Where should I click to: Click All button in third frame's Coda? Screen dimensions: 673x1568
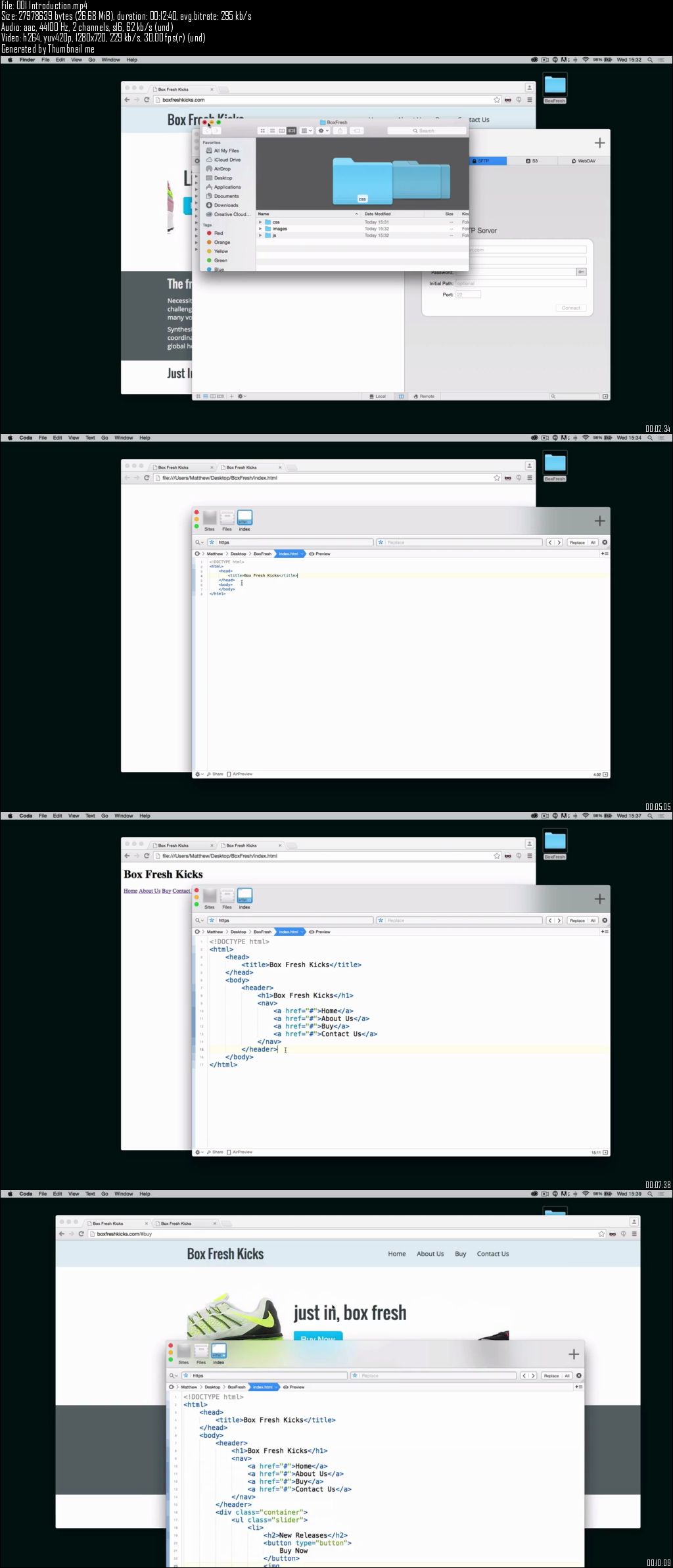593,920
